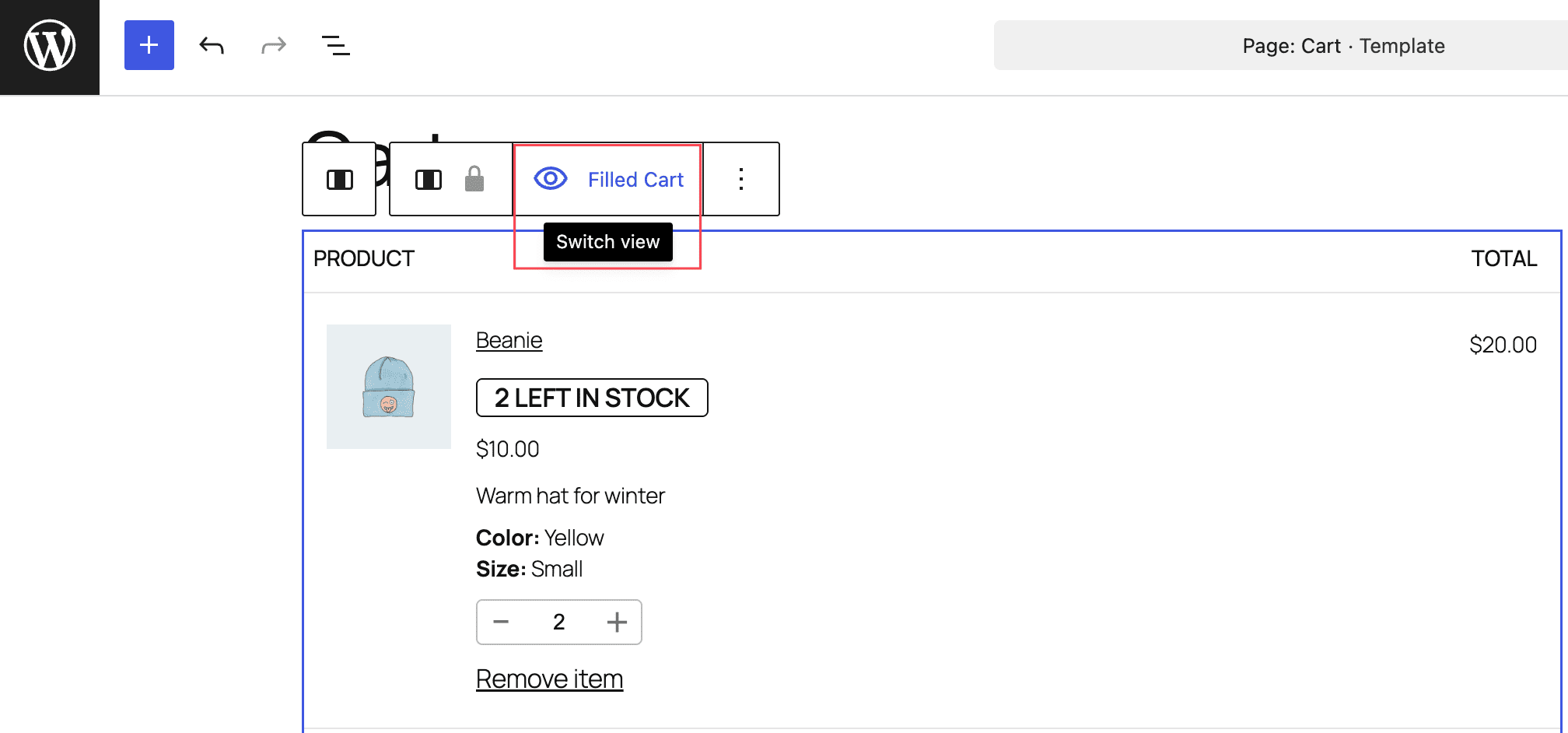Click the block lock padlock icon
Image resolution: width=1568 pixels, height=733 pixels.
(474, 180)
